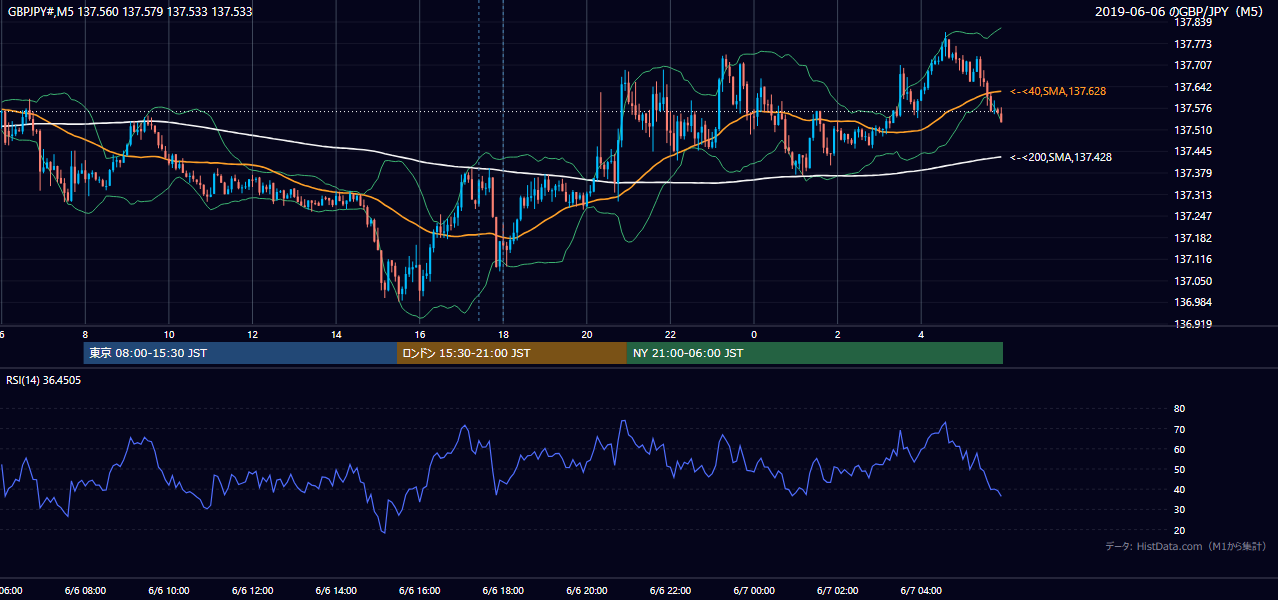Click the 6/6 12:00 date label
This screenshot has height=600, width=1278.
(250, 591)
